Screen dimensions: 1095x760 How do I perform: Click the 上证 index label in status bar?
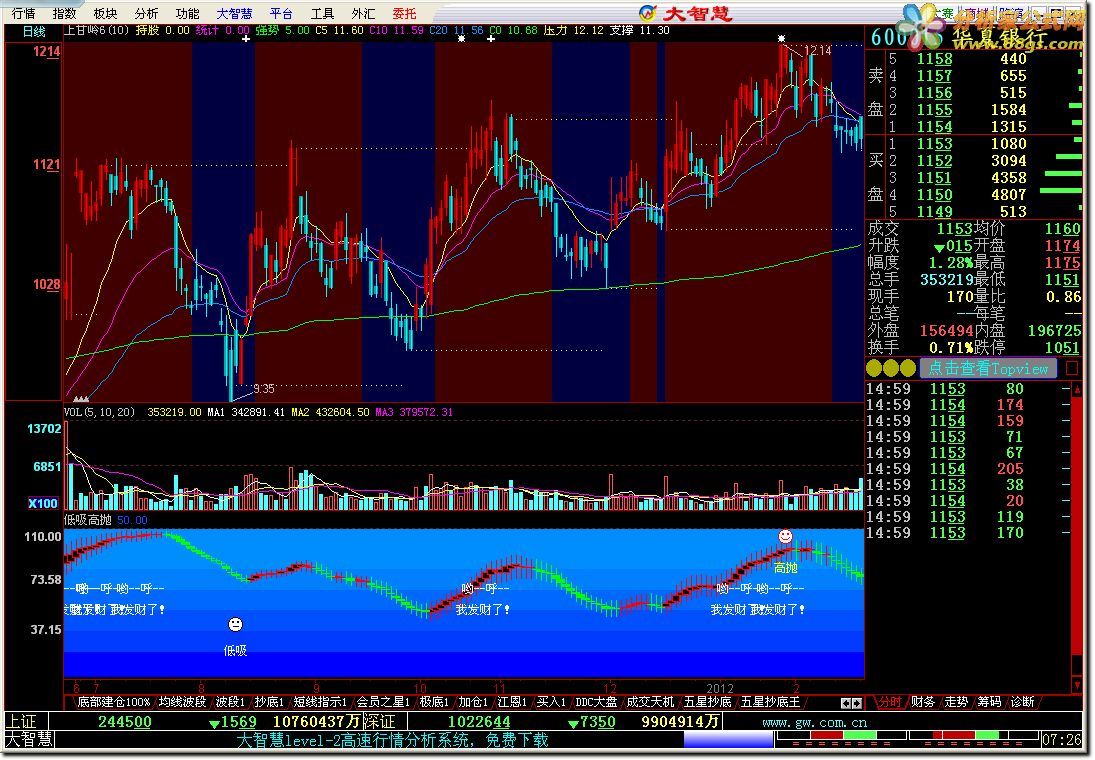22,722
